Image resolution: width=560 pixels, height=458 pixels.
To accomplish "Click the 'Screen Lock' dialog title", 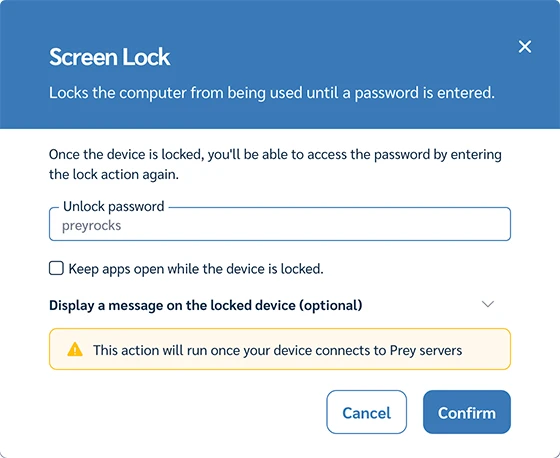I will pyautogui.click(x=110, y=57).
